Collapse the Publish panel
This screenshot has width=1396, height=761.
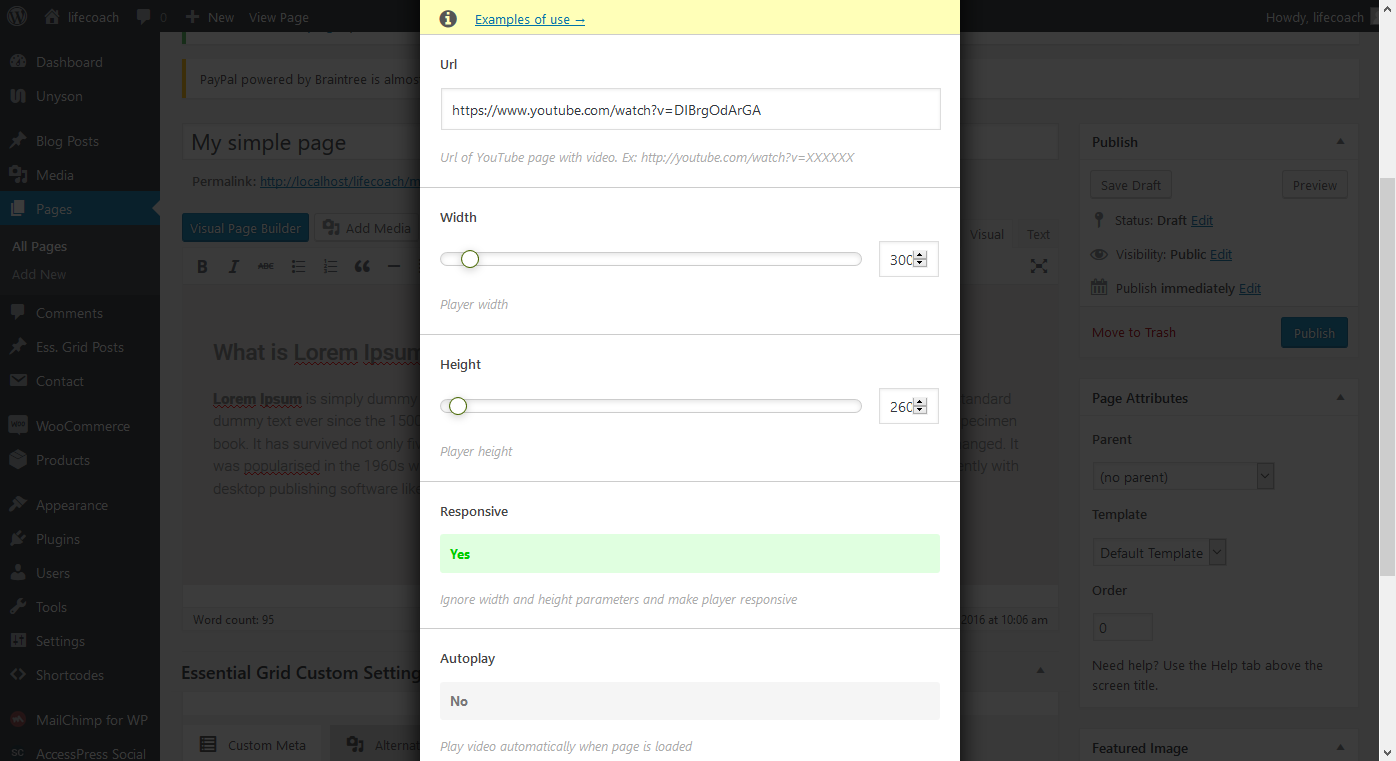1340,142
